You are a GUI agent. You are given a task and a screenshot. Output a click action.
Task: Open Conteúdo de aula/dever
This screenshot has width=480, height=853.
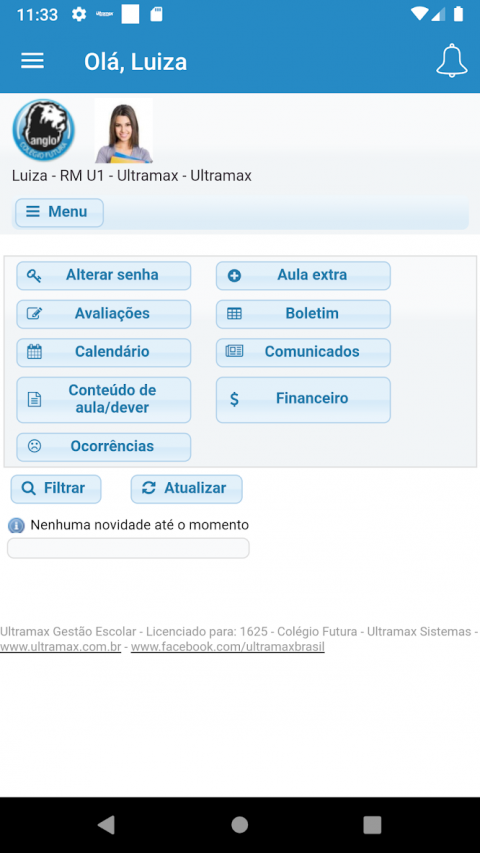tap(103, 399)
